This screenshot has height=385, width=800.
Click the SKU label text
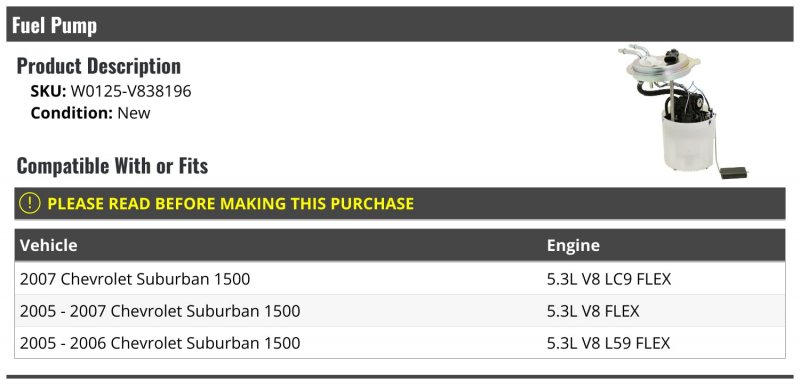tap(48, 91)
